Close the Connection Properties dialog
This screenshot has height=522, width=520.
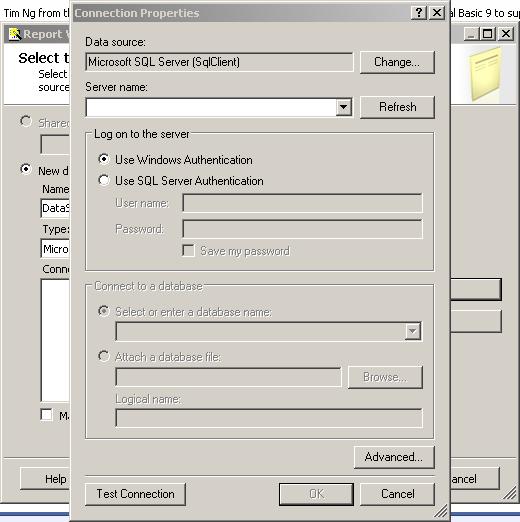click(437, 13)
